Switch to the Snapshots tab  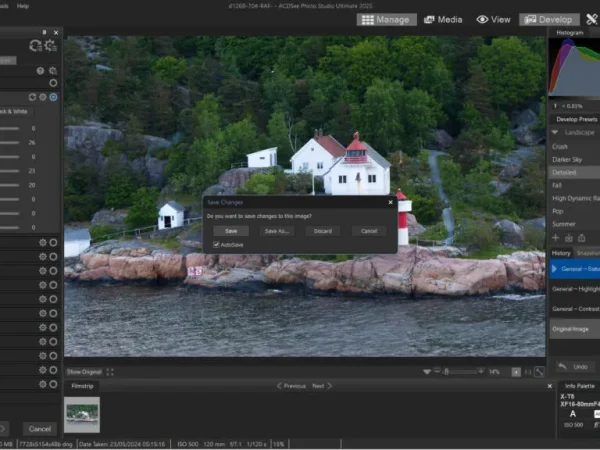coord(587,253)
